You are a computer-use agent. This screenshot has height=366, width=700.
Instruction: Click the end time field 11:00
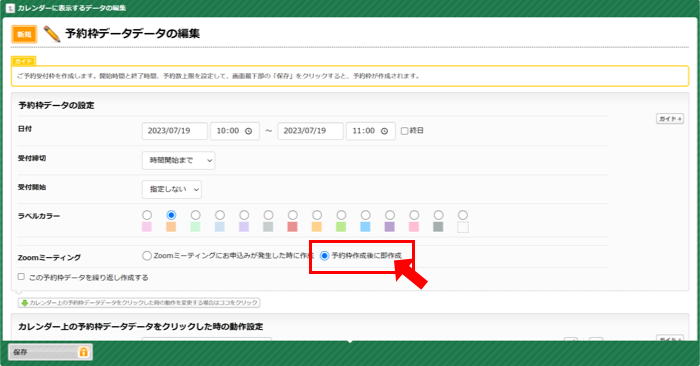coord(371,131)
